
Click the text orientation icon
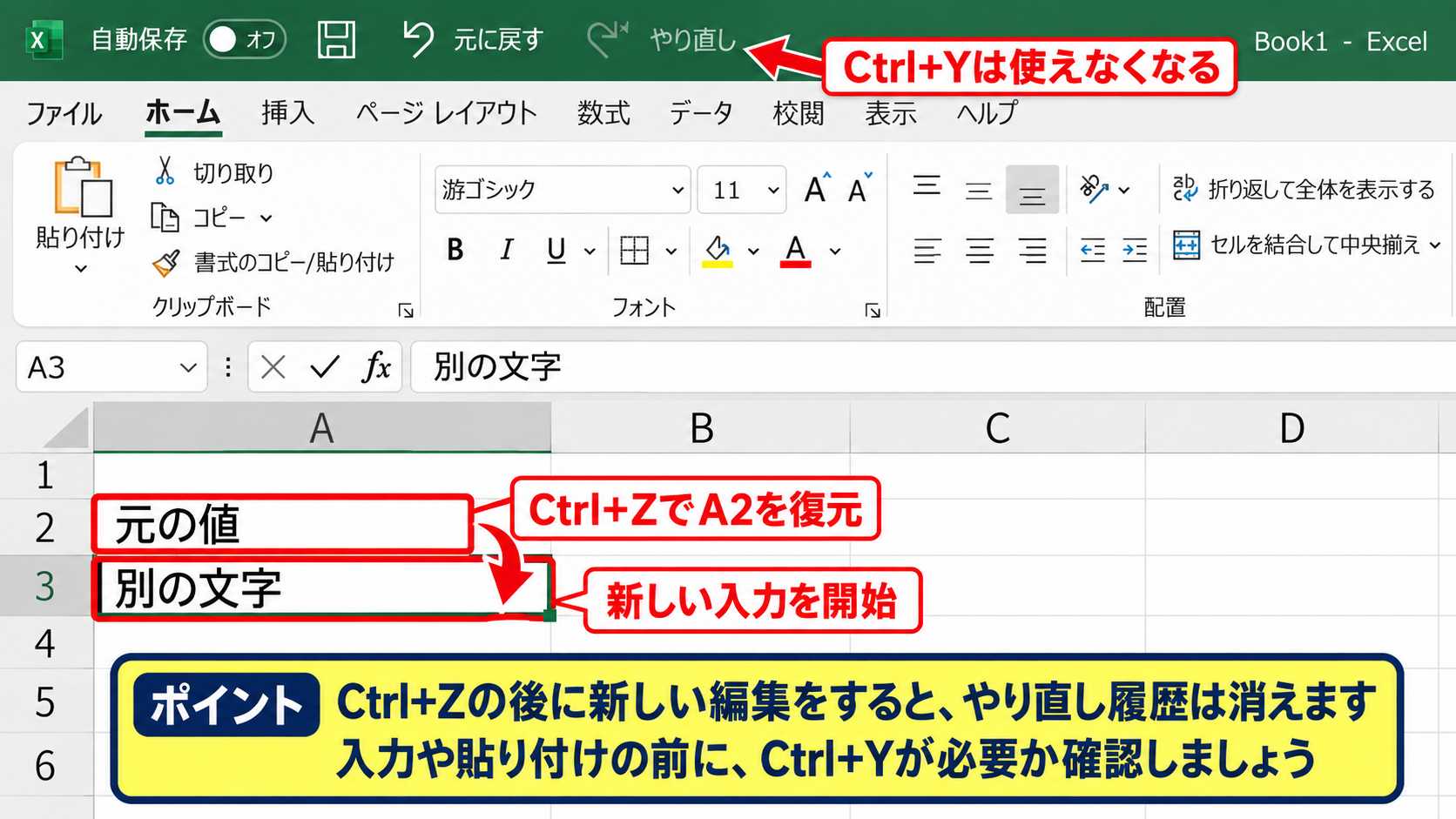pyautogui.click(x=1094, y=188)
